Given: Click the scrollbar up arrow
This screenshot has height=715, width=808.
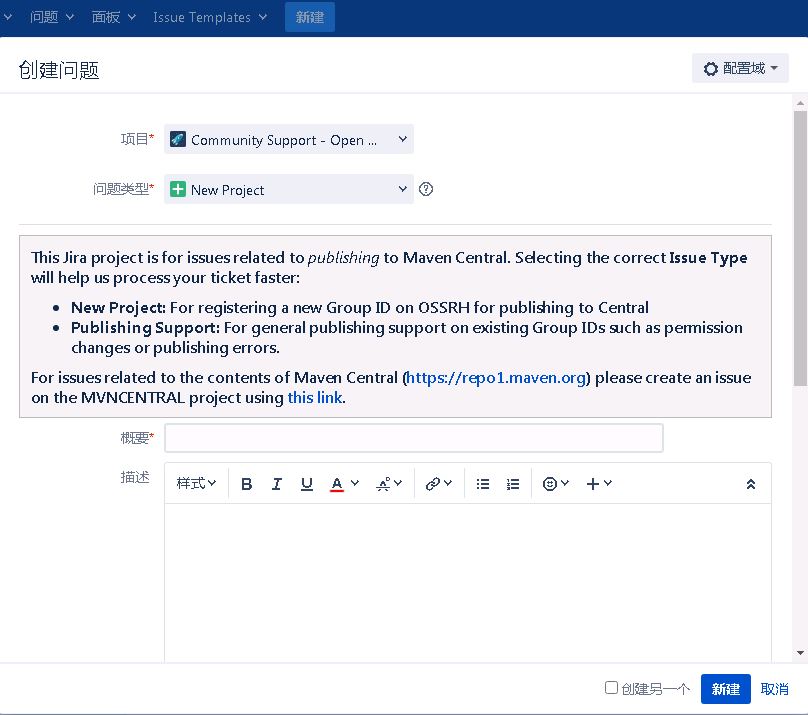Looking at the screenshot, I should pyautogui.click(x=800, y=103).
